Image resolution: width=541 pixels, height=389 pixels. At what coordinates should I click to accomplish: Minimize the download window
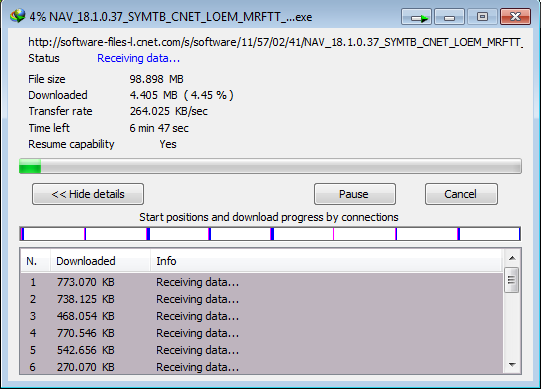[449, 17]
